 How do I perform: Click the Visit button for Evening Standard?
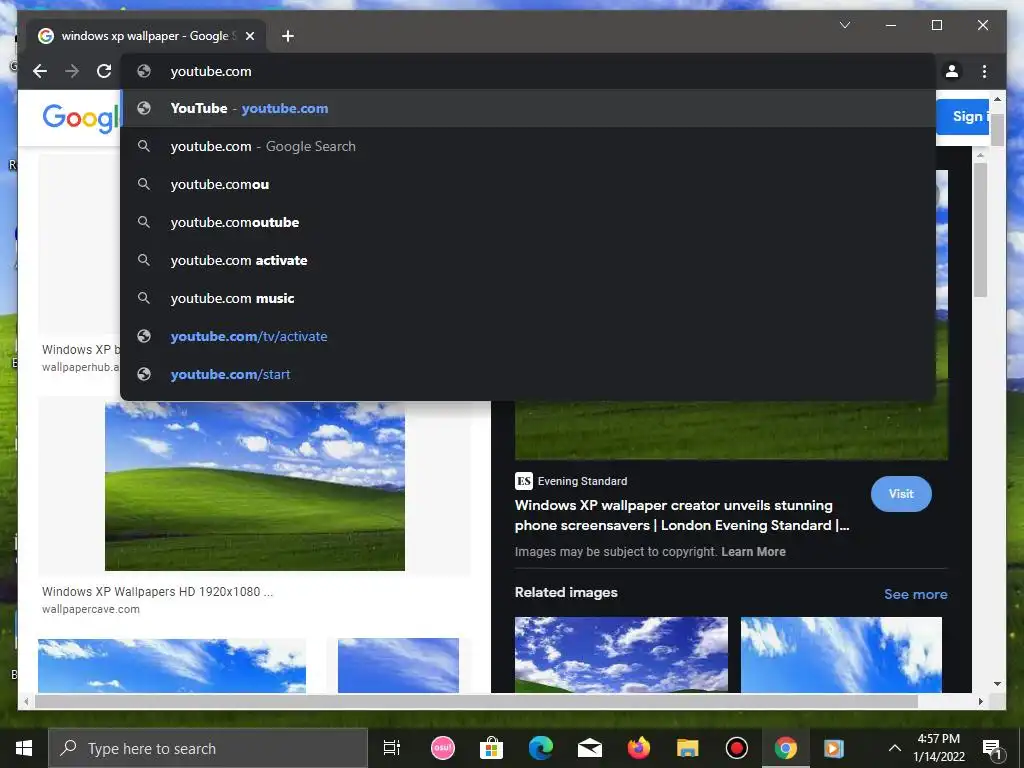click(901, 494)
